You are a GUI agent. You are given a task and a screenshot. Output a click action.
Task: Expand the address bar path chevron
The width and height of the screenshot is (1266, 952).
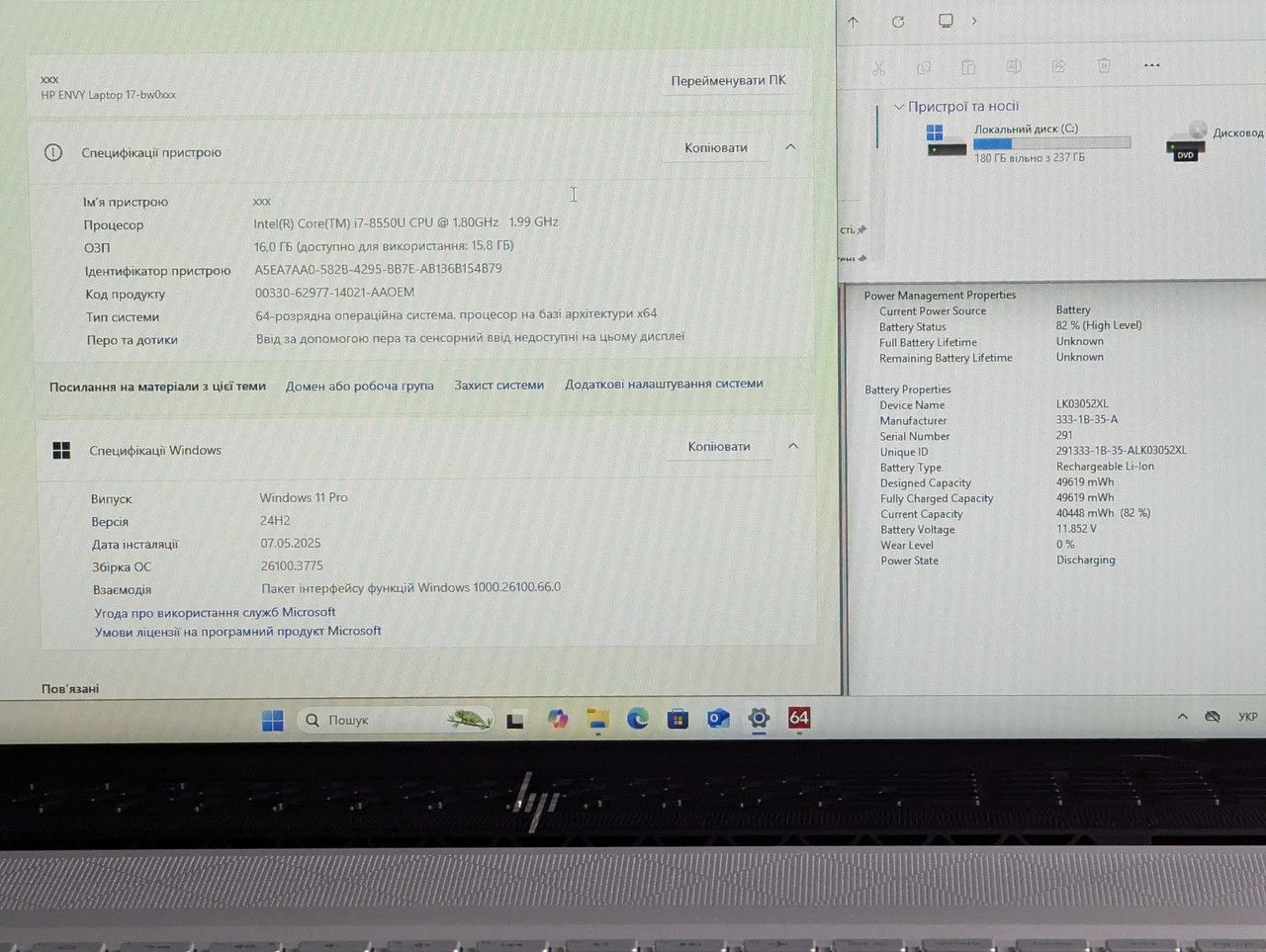[974, 21]
